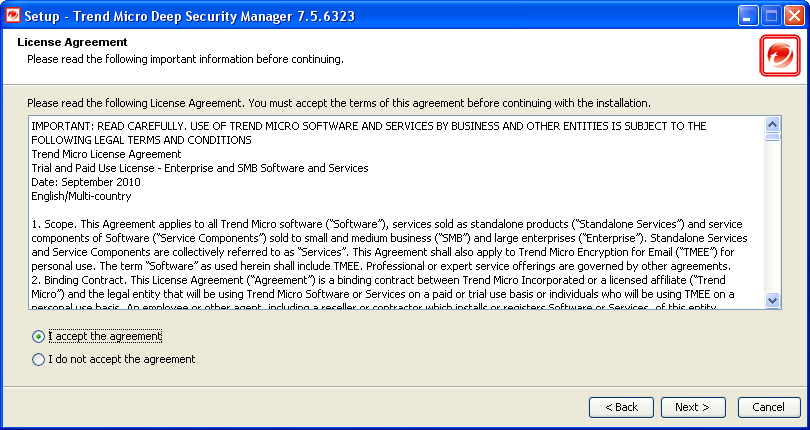Choose "I do not accept the agreement"
The height and width of the screenshot is (430, 810).
point(39,360)
